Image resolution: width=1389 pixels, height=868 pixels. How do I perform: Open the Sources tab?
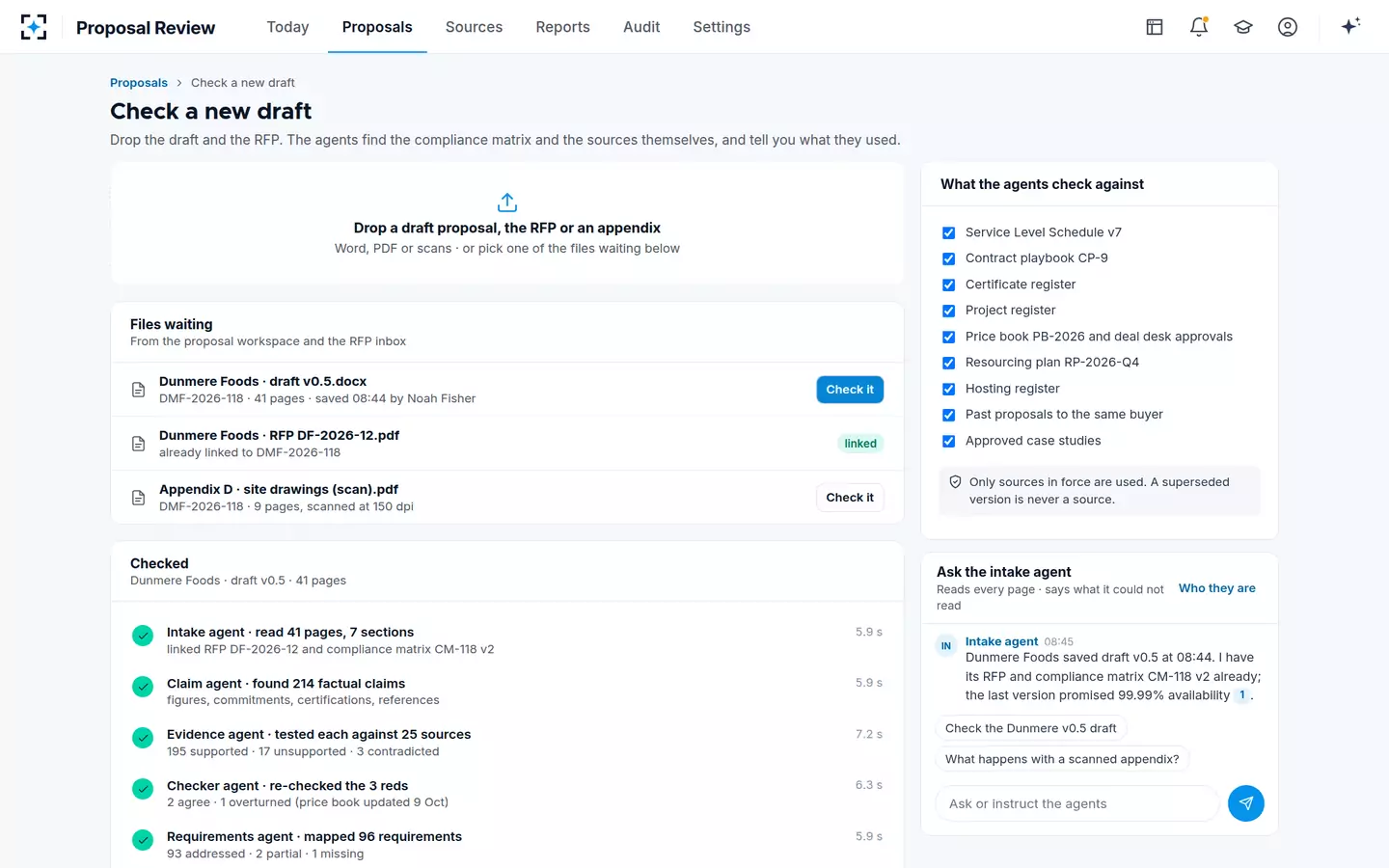tap(474, 27)
